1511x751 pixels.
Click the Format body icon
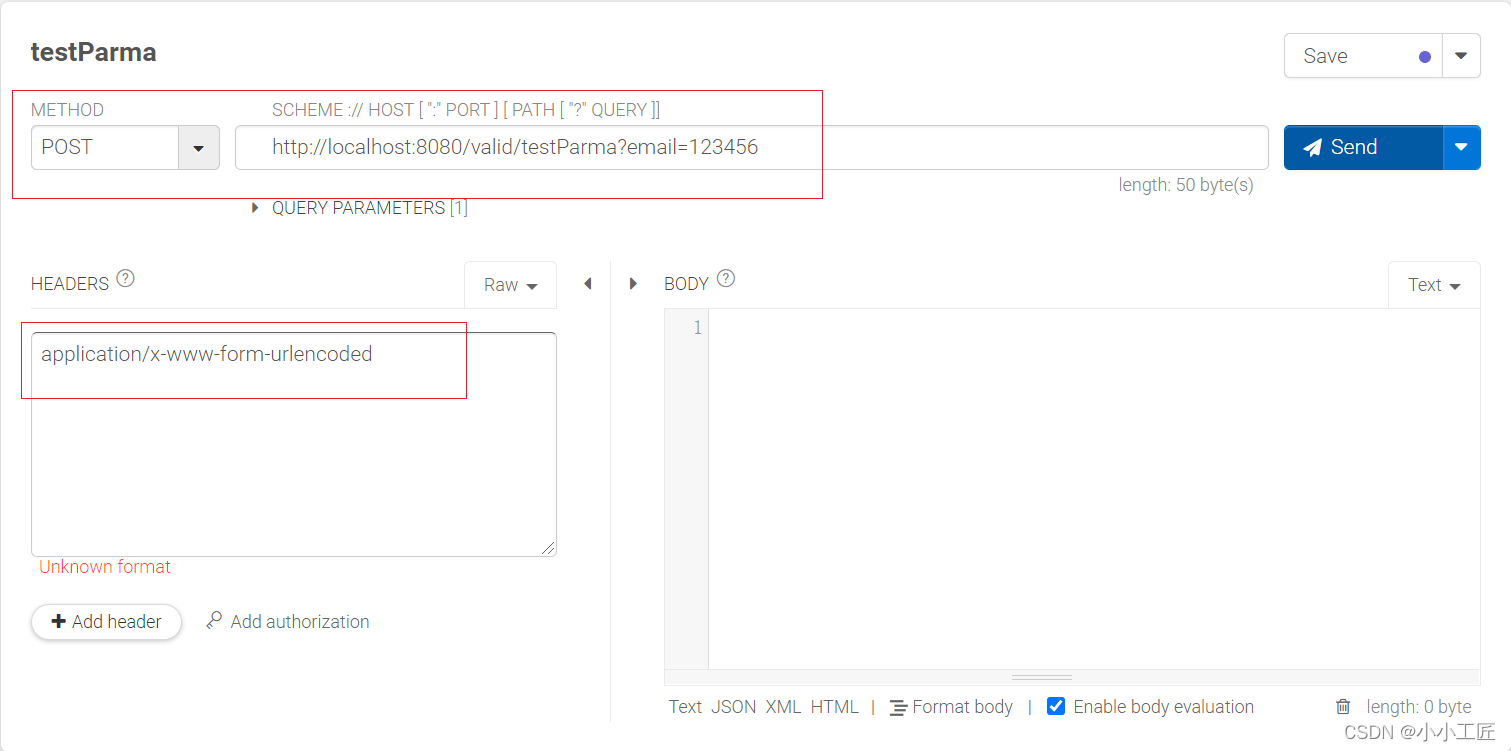click(896, 707)
